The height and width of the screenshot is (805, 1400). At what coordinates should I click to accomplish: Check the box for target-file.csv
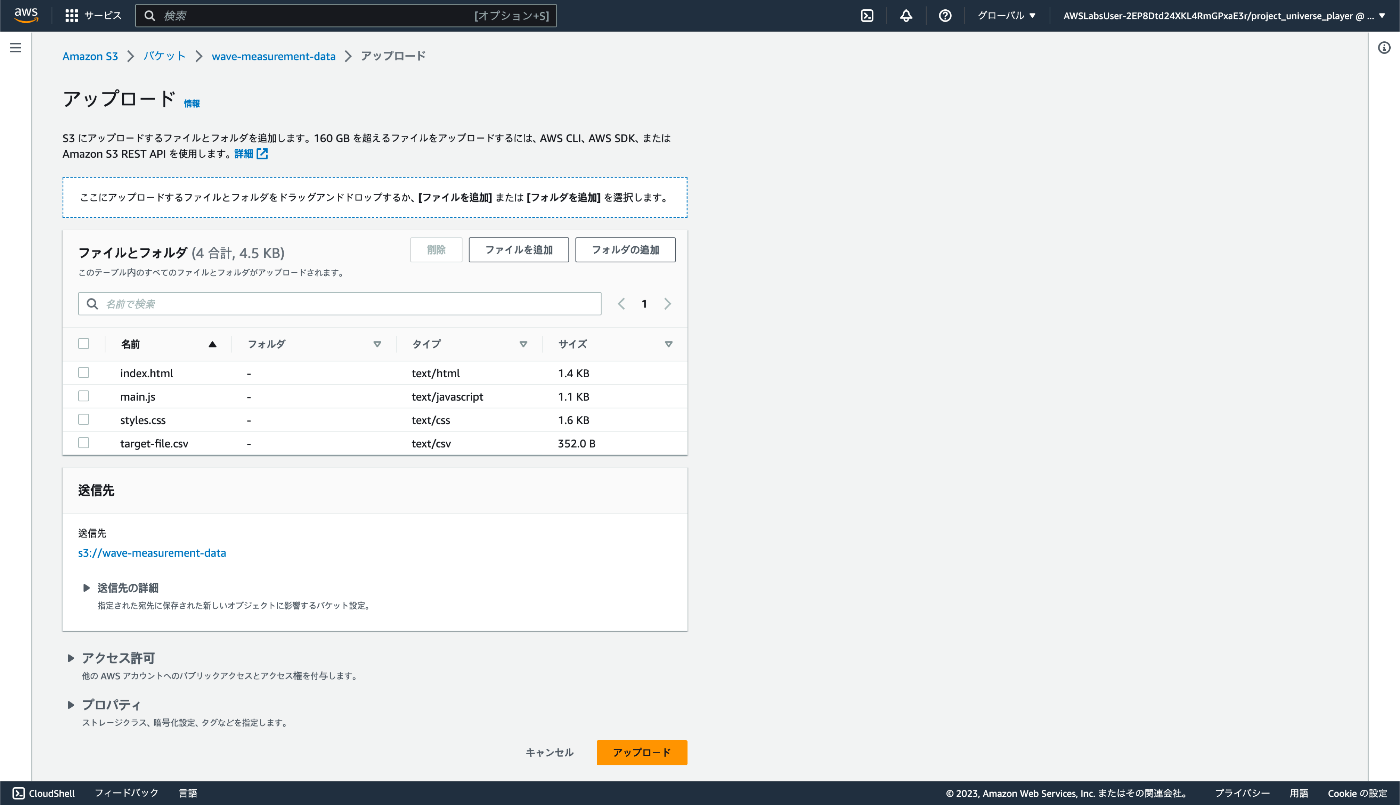84,442
